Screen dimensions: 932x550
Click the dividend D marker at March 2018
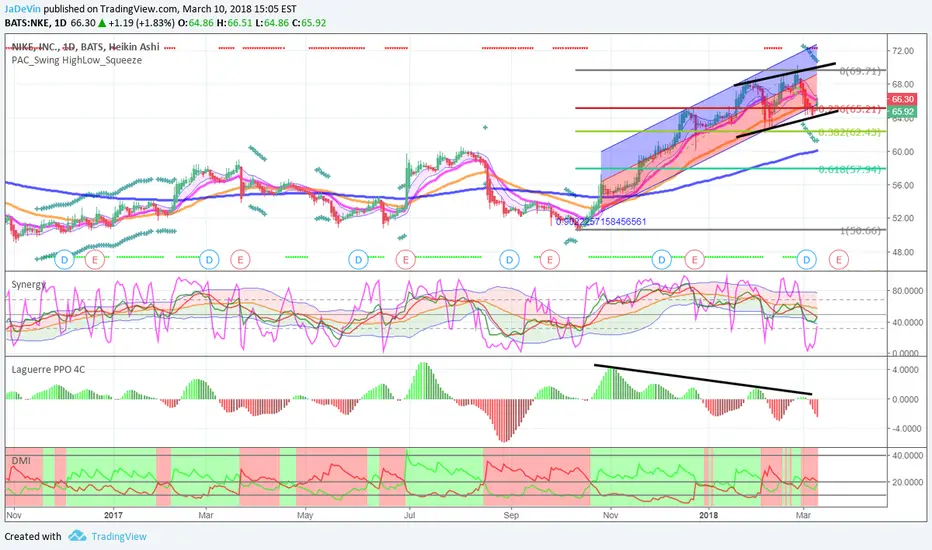point(807,260)
